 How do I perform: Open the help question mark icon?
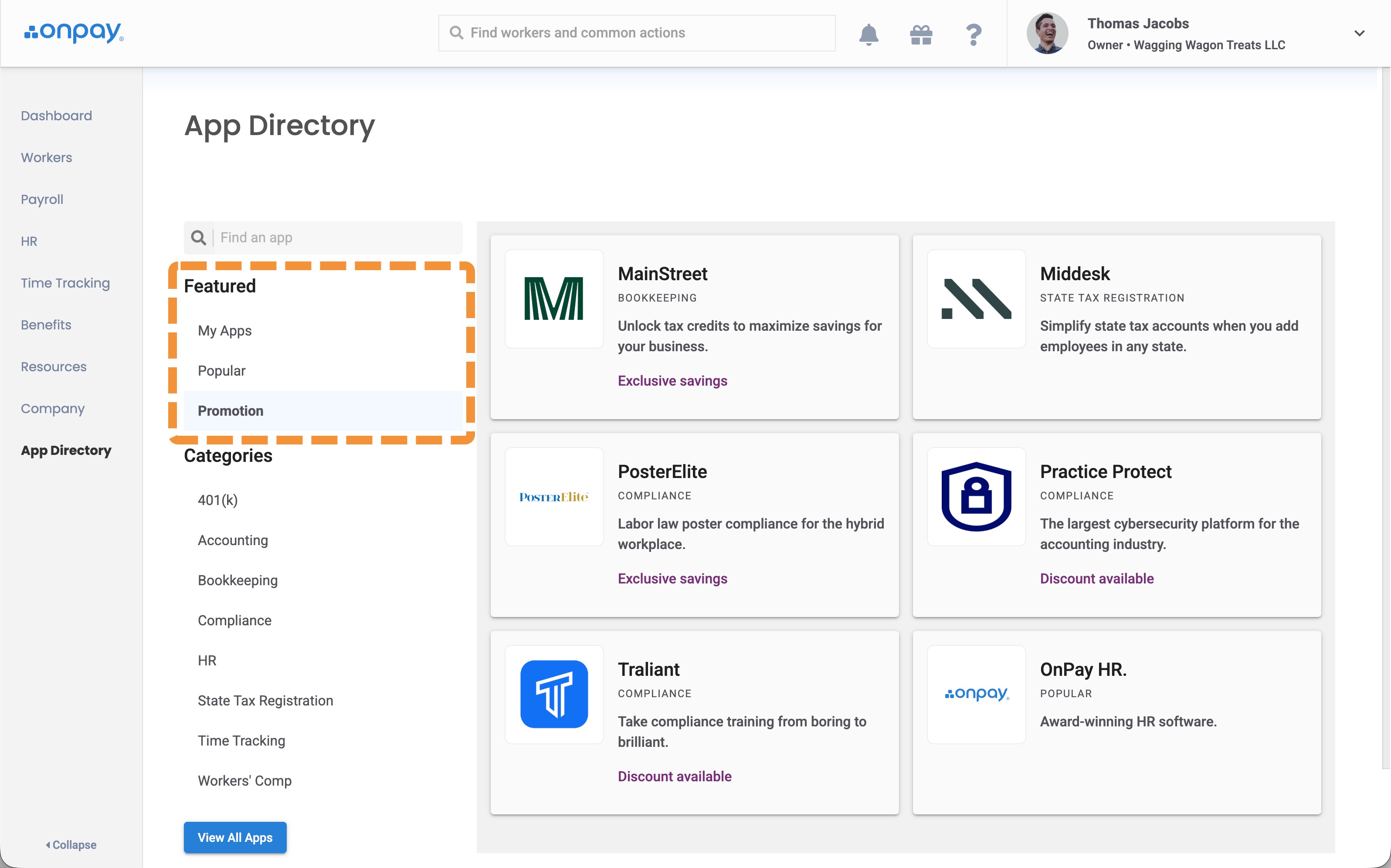point(974,34)
